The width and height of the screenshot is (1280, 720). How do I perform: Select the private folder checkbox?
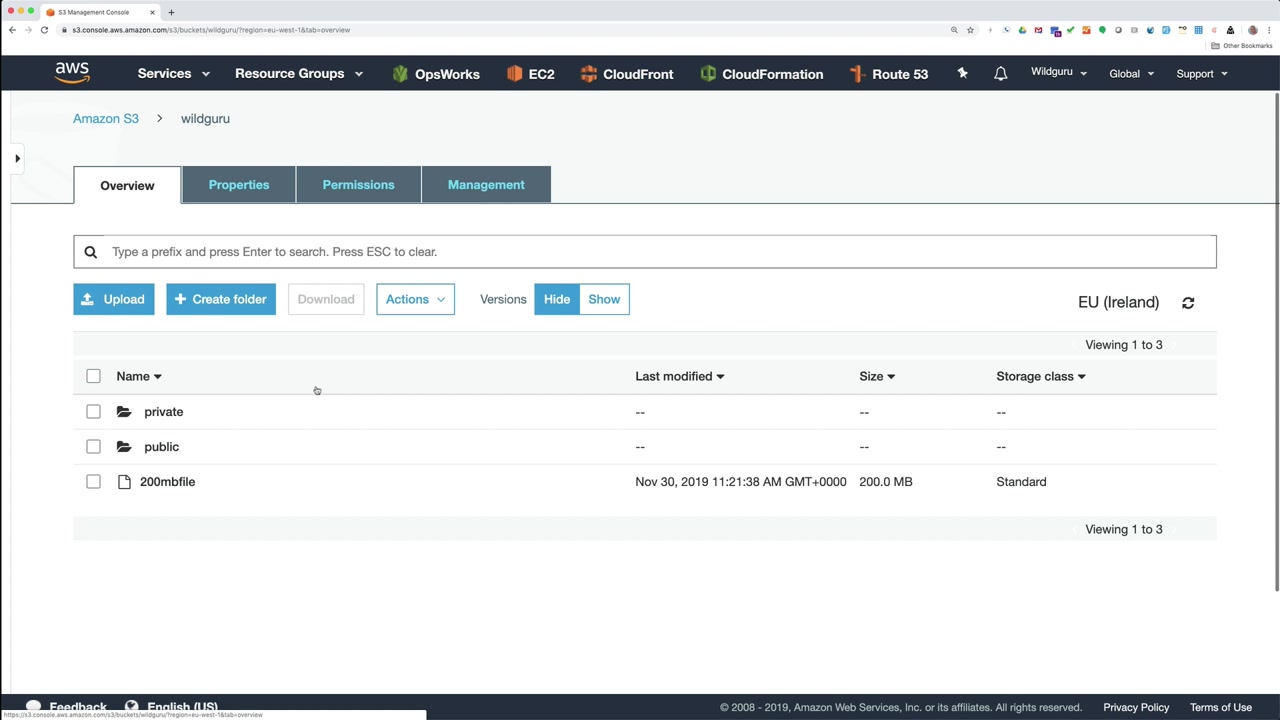point(93,412)
